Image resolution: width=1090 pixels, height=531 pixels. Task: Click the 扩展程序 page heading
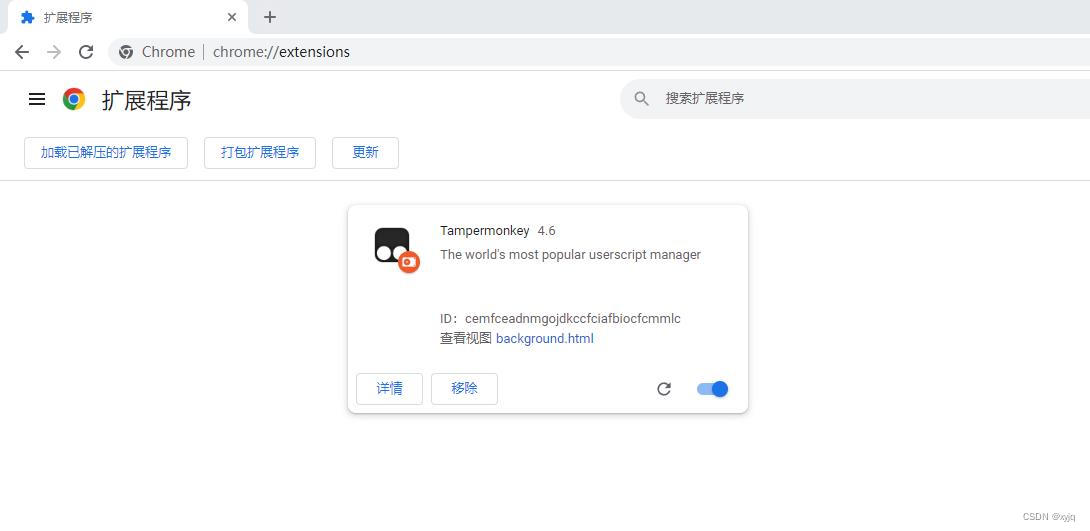[147, 100]
